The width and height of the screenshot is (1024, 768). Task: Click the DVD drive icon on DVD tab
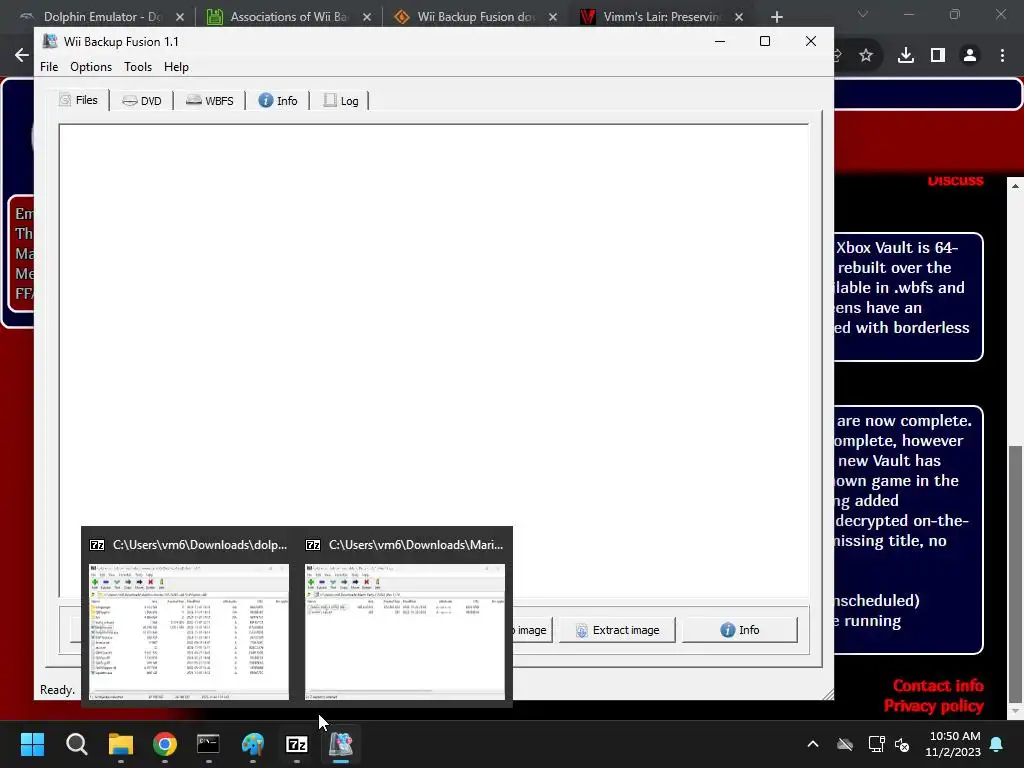click(129, 101)
